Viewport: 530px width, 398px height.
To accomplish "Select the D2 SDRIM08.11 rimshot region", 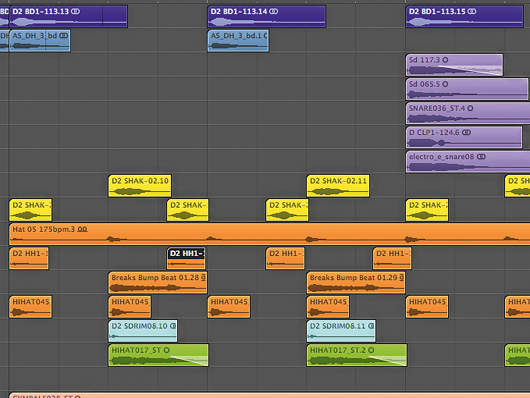I will point(341,331).
